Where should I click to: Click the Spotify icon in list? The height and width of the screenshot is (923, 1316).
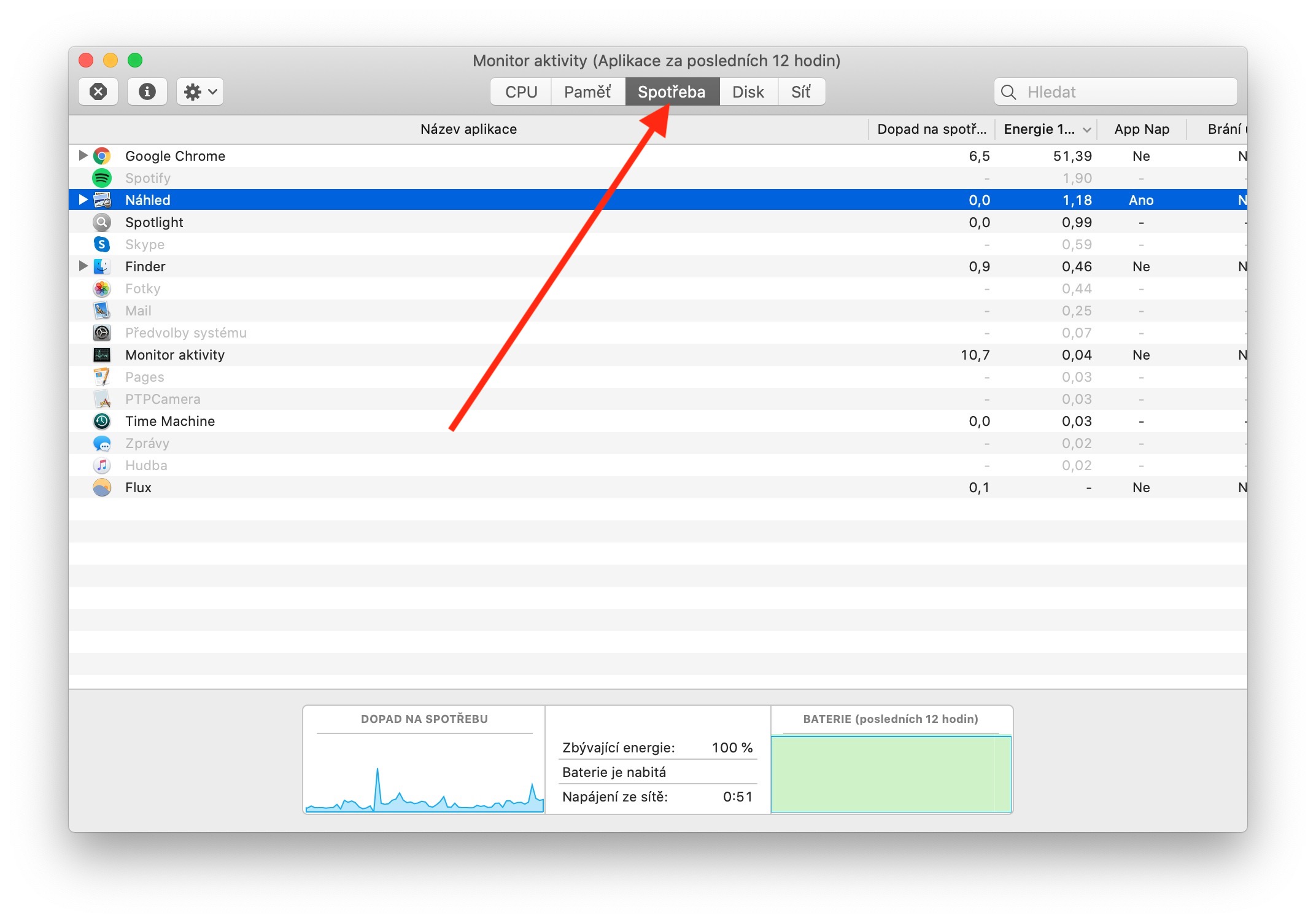pyautogui.click(x=102, y=178)
